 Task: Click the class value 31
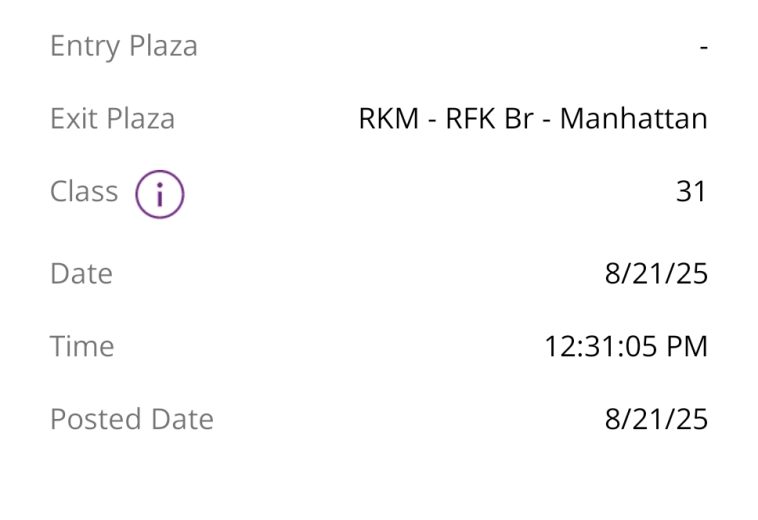pyautogui.click(x=691, y=191)
